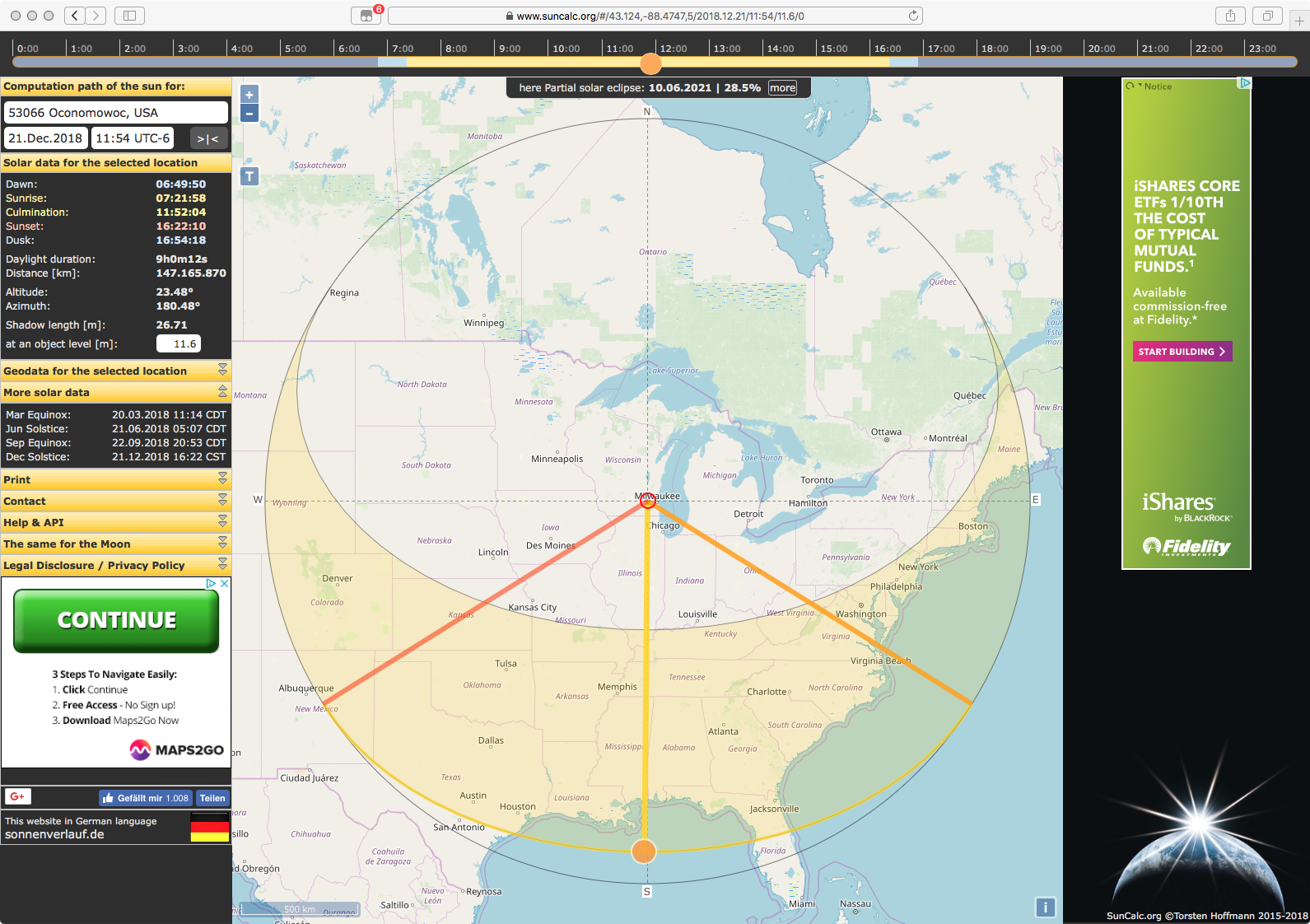The image size is (1310, 924).
Task: Click the Facebook Gefällt mir button
Action: point(145,798)
